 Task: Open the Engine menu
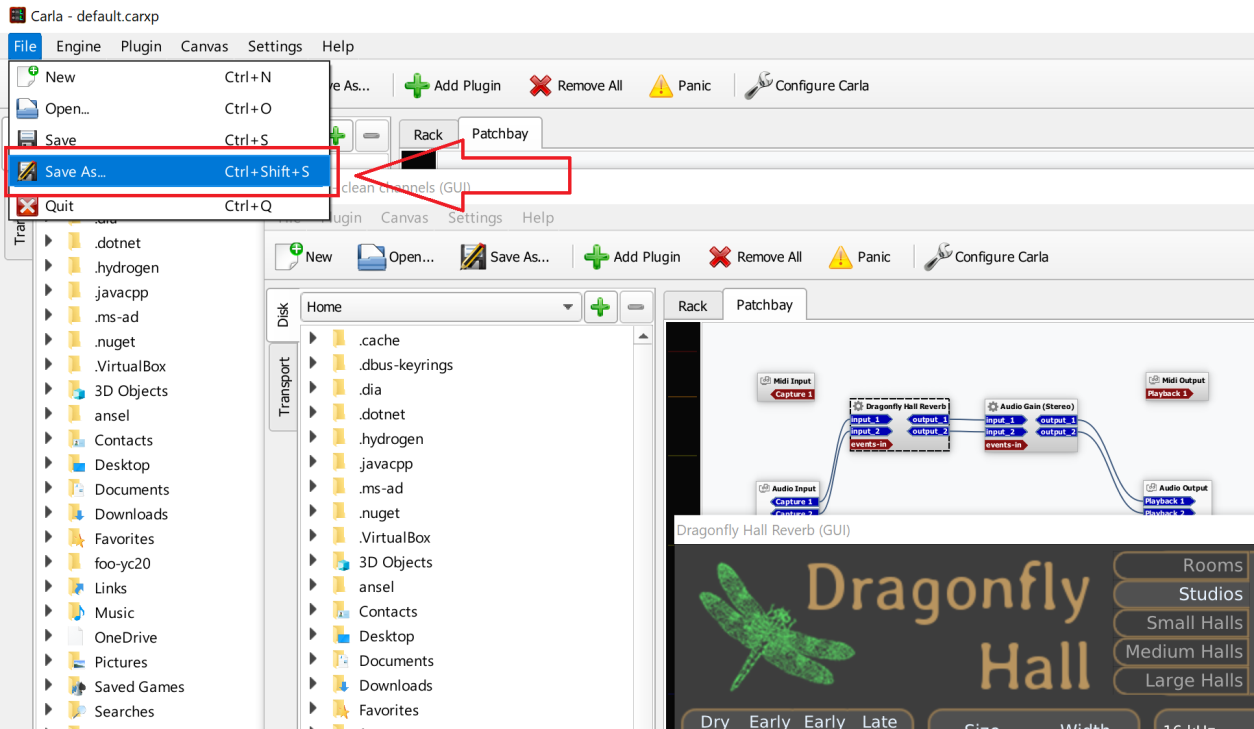[x=78, y=46]
